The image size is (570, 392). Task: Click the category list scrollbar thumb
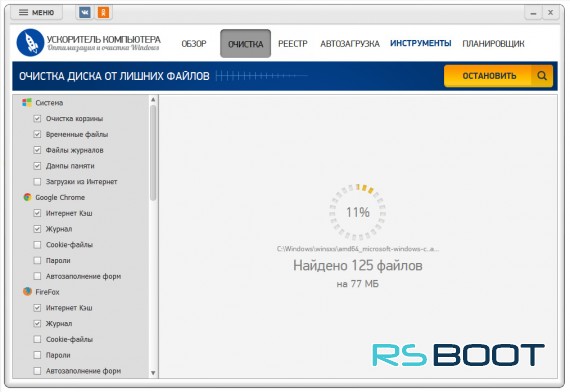[x=153, y=153]
